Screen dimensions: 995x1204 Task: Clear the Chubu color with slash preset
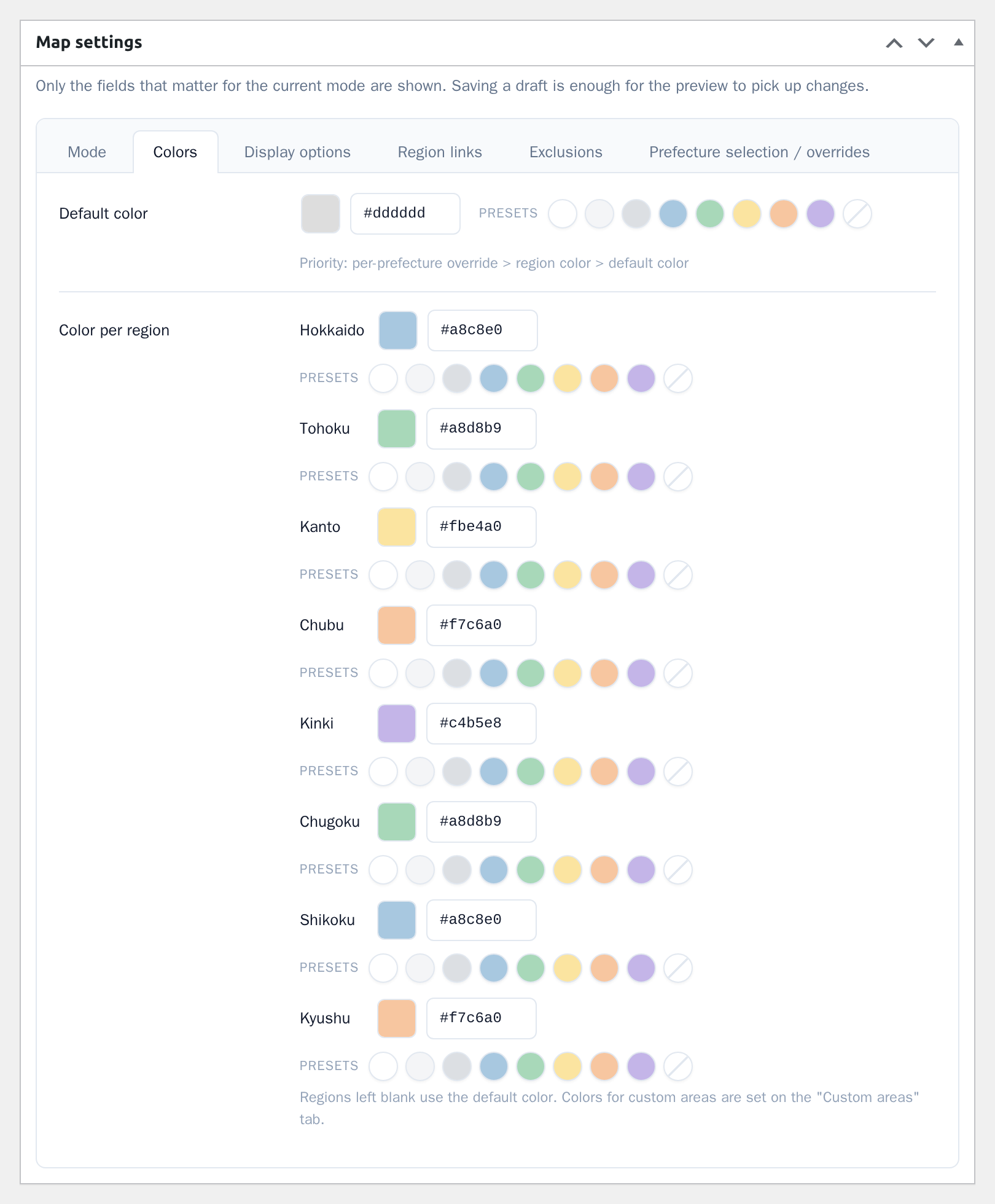678,673
